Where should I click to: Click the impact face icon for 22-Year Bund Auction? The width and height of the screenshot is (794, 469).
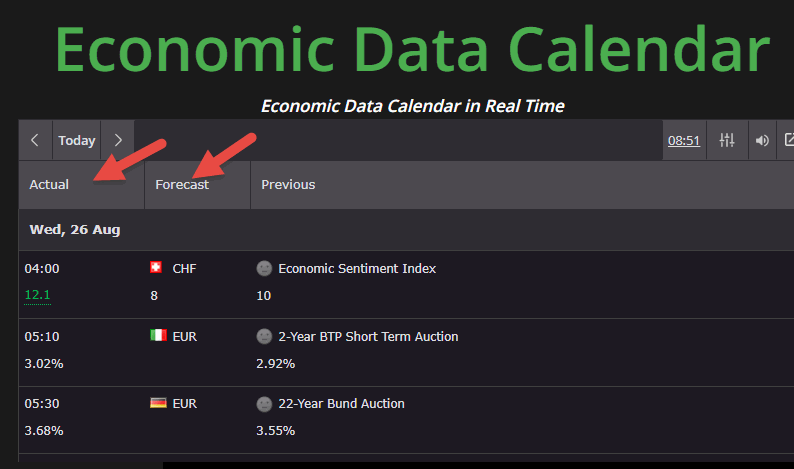264,404
